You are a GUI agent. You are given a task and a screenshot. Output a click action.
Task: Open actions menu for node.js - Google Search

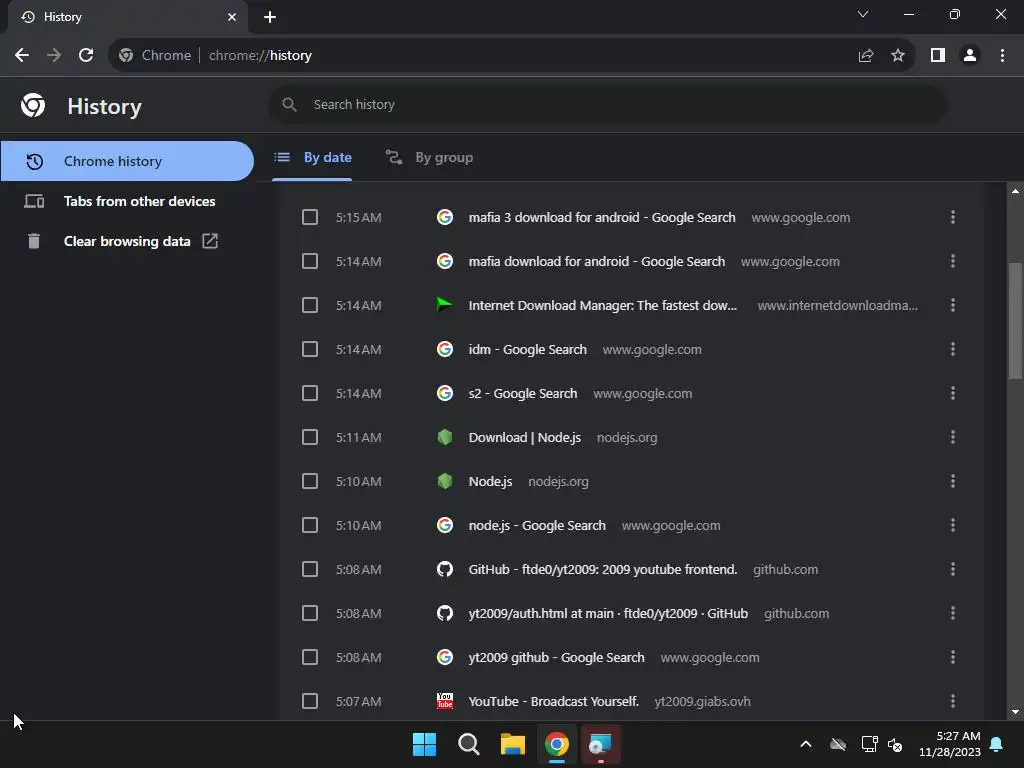click(x=953, y=525)
